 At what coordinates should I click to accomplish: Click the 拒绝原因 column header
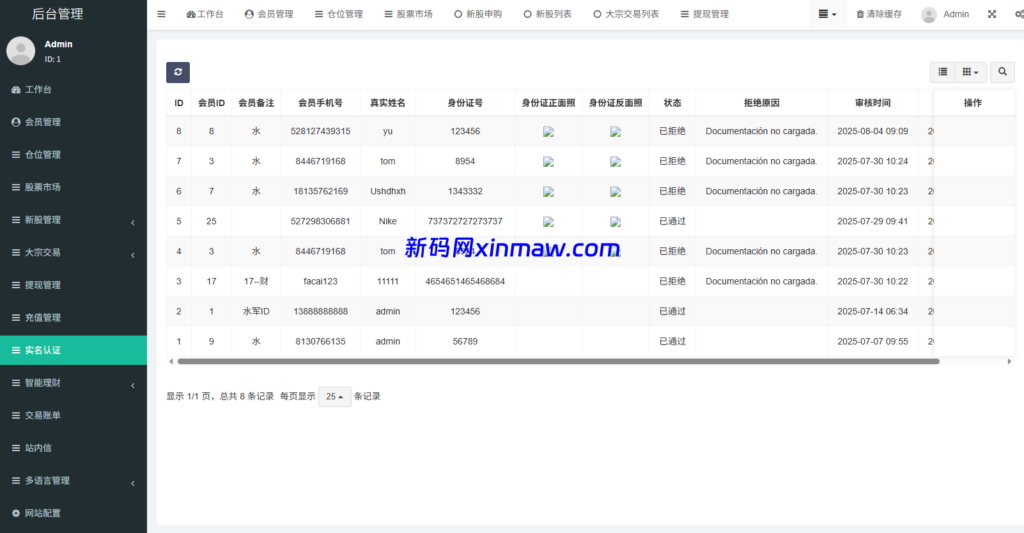coord(761,103)
